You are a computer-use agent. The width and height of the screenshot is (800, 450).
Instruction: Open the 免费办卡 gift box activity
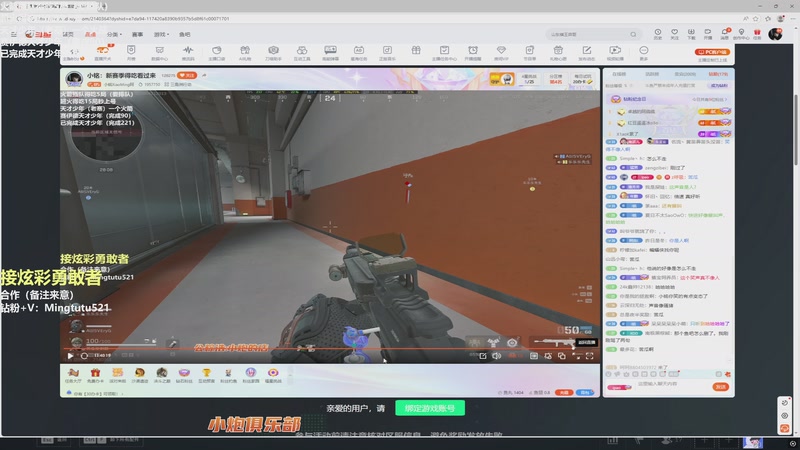(95, 375)
